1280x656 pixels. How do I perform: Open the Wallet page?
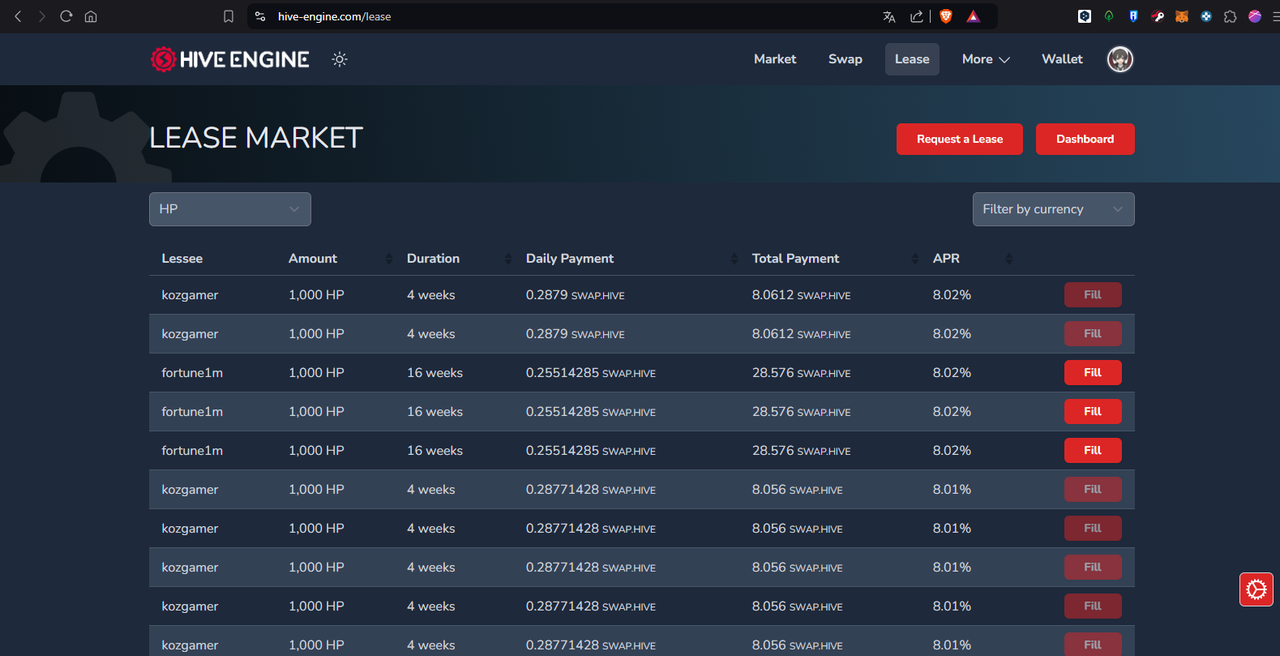[1062, 60]
